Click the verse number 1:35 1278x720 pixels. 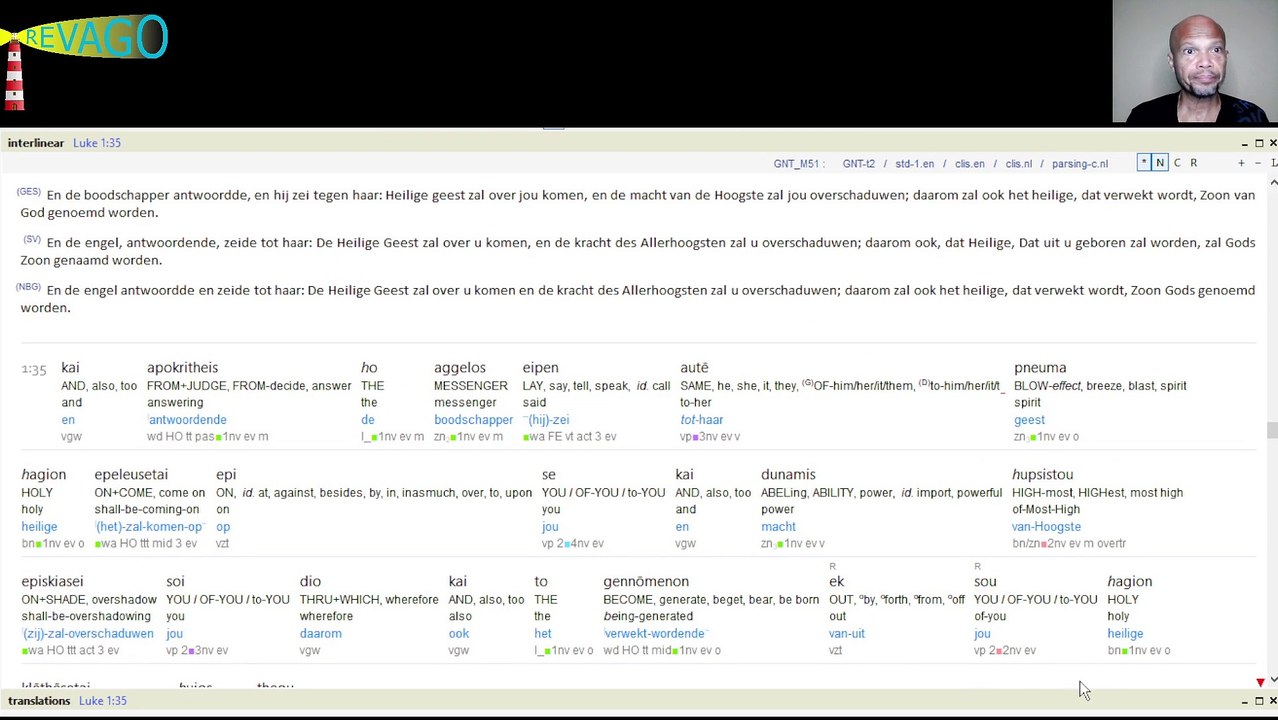click(x=34, y=370)
